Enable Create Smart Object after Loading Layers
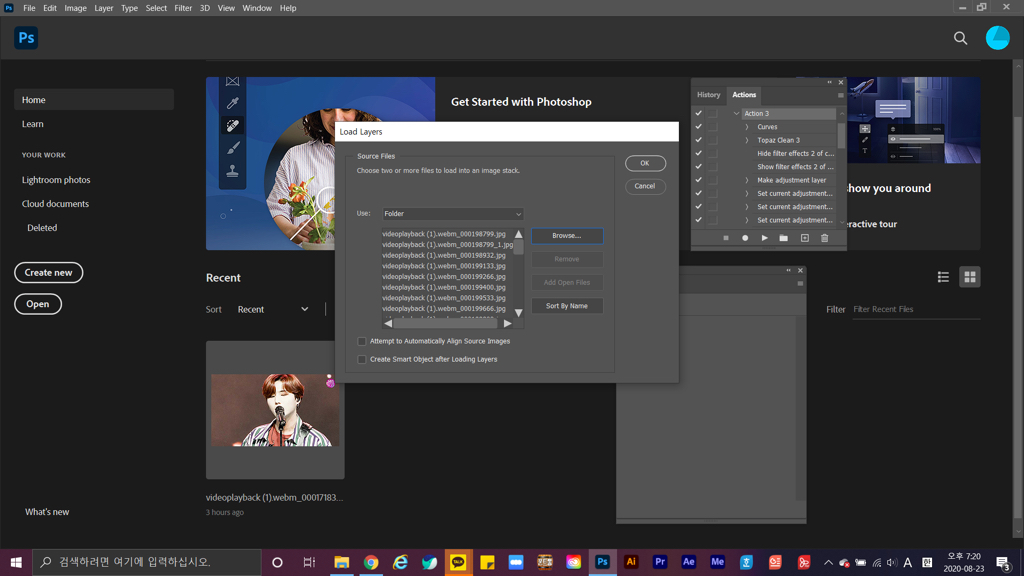1024x576 pixels. click(362, 359)
